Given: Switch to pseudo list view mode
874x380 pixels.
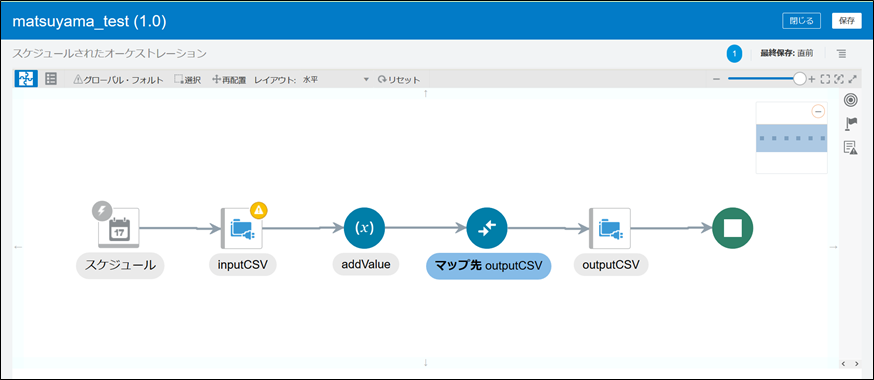Looking at the screenshot, I should (x=51, y=79).
